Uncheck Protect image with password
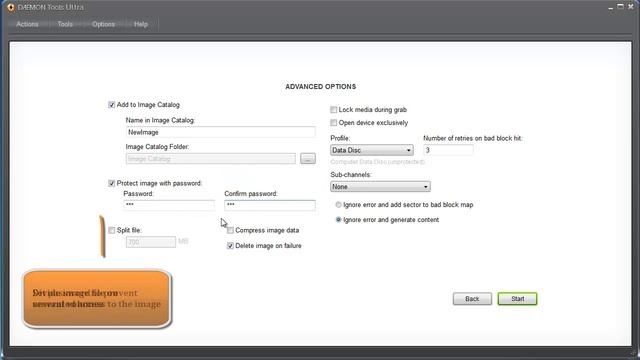 coord(111,183)
